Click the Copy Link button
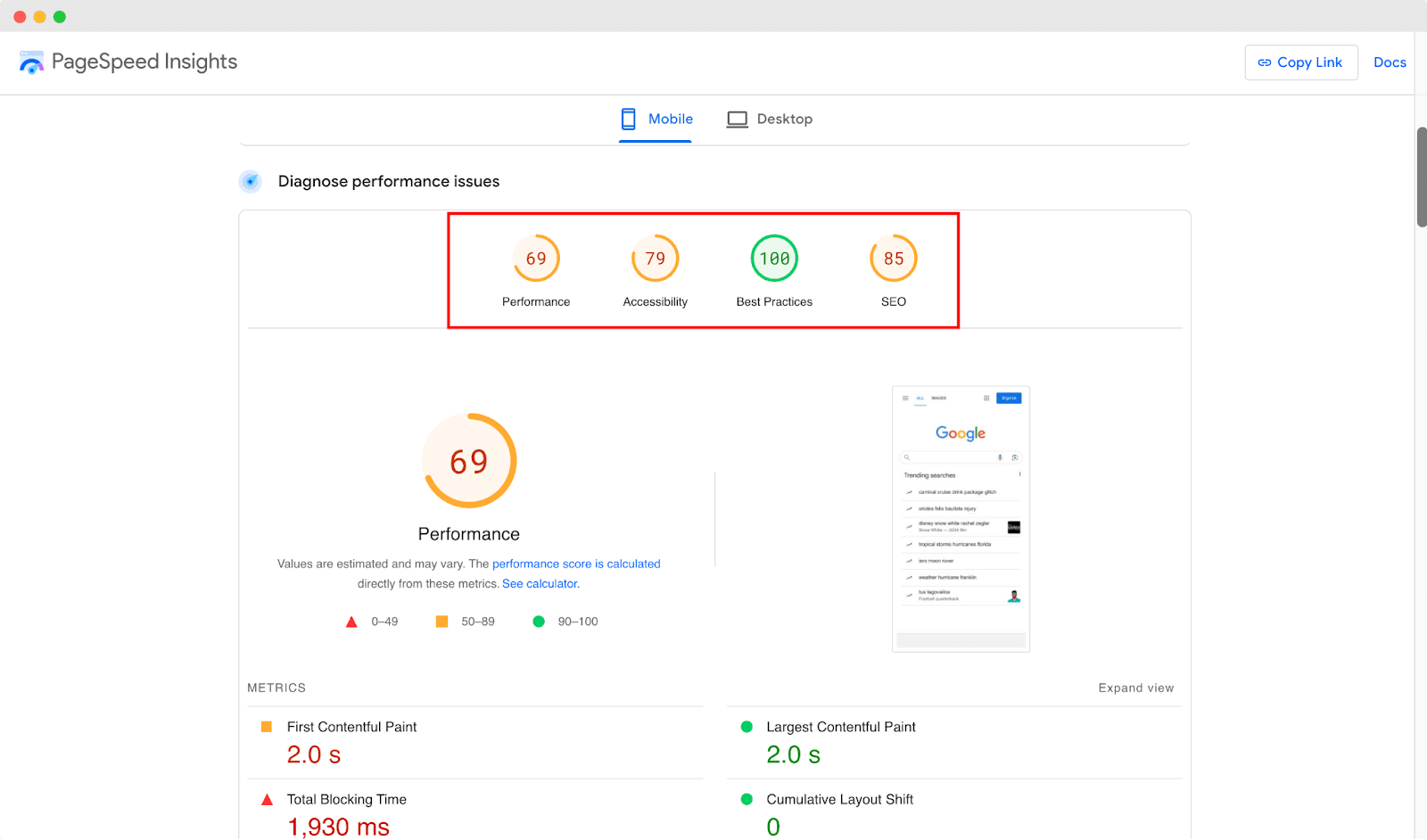The image size is (1427, 840). click(1300, 62)
